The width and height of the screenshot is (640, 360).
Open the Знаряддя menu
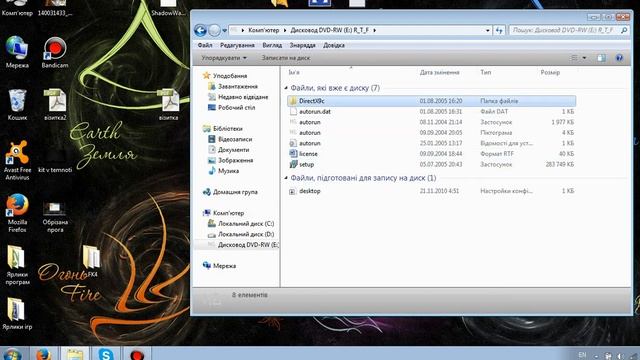[x=302, y=45]
